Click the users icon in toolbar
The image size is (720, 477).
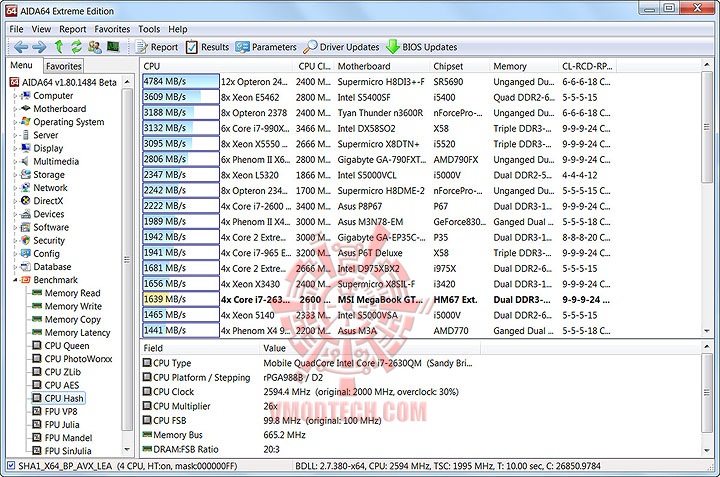(x=95, y=47)
